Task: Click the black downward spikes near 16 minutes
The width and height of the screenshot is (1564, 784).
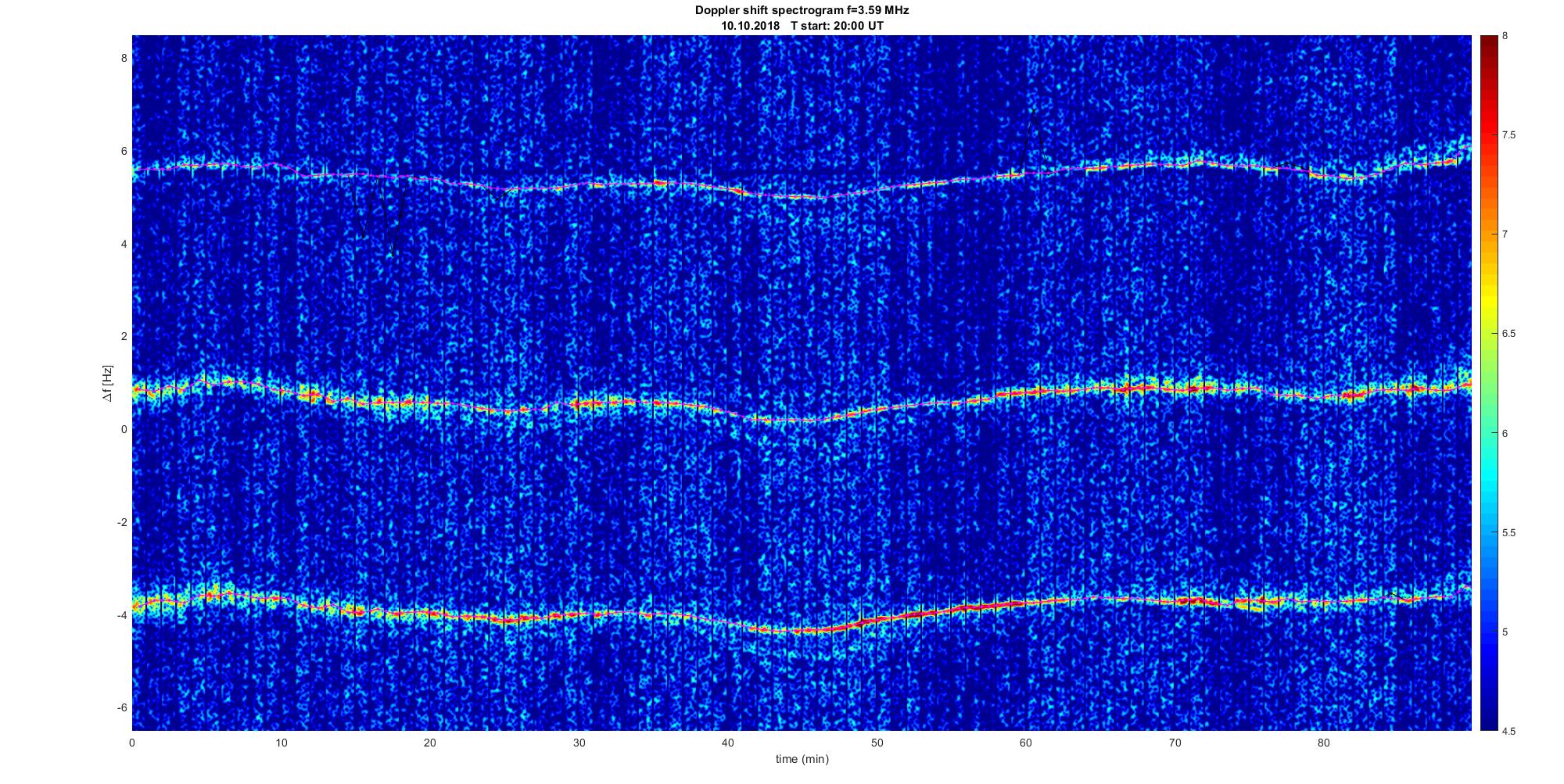Action: 379,215
